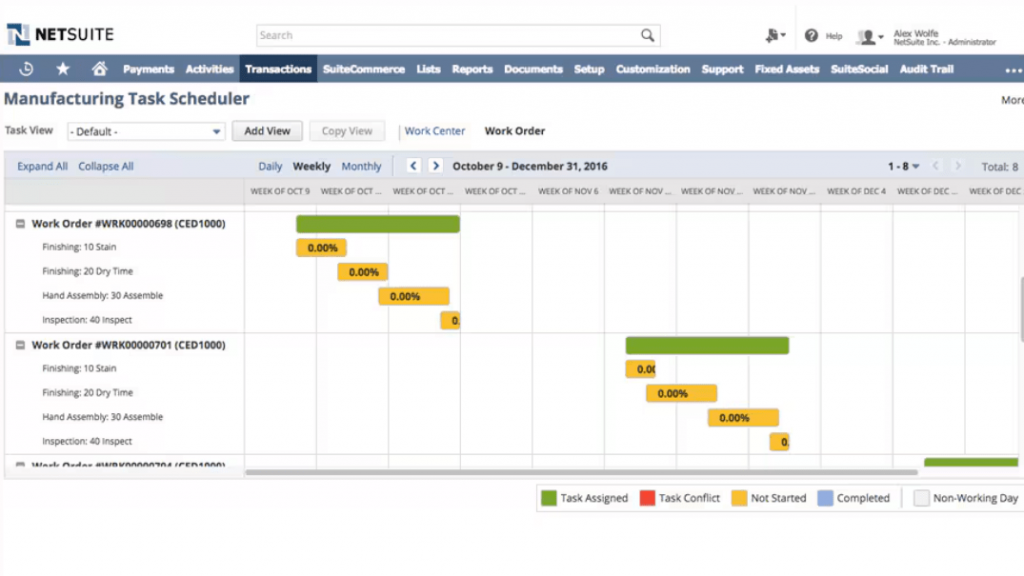1024x576 pixels.
Task: Open the 1 - 8 page range dropdown
Action: point(903,167)
